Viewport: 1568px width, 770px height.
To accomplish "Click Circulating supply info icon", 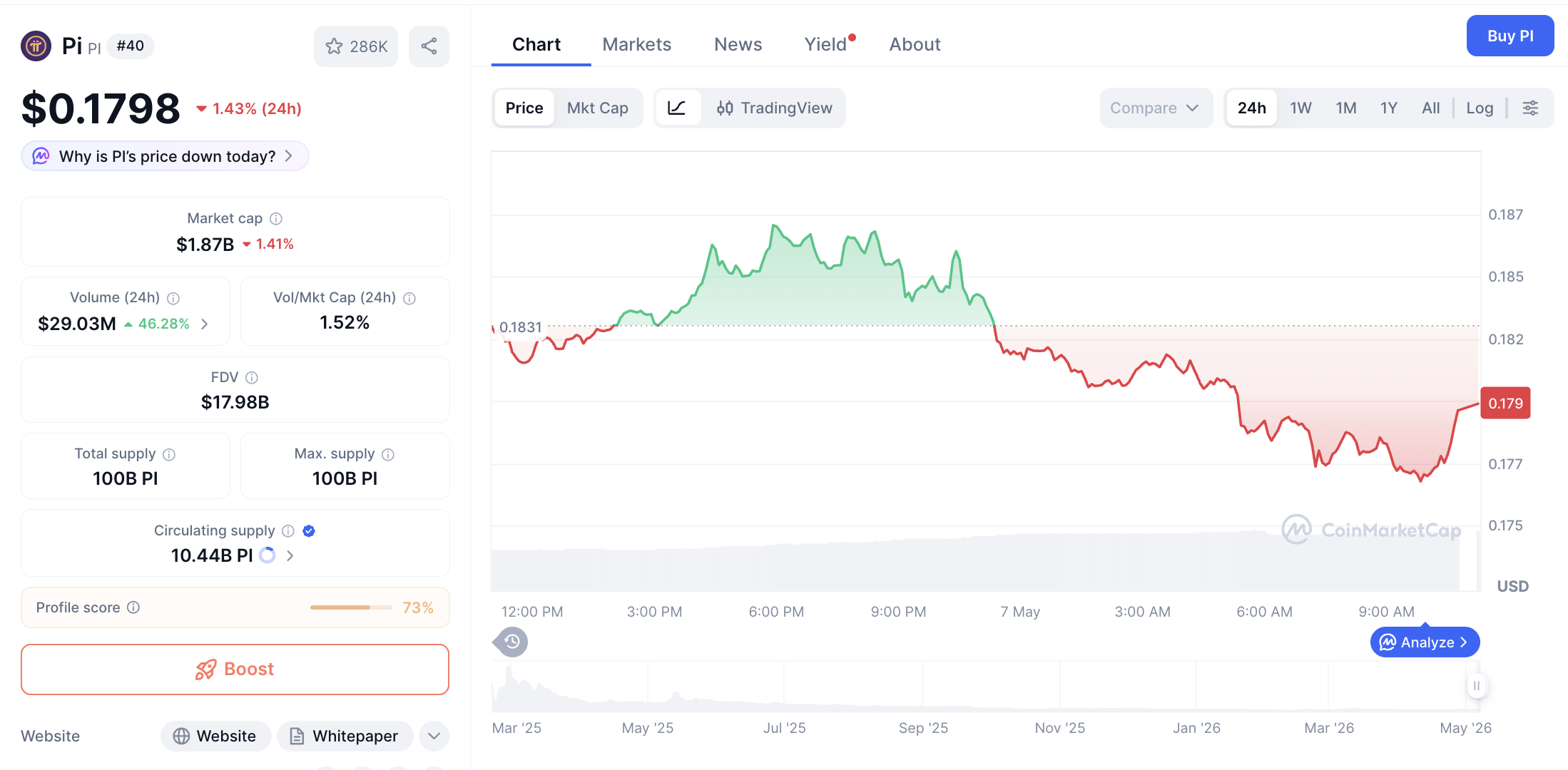I will 288,531.
